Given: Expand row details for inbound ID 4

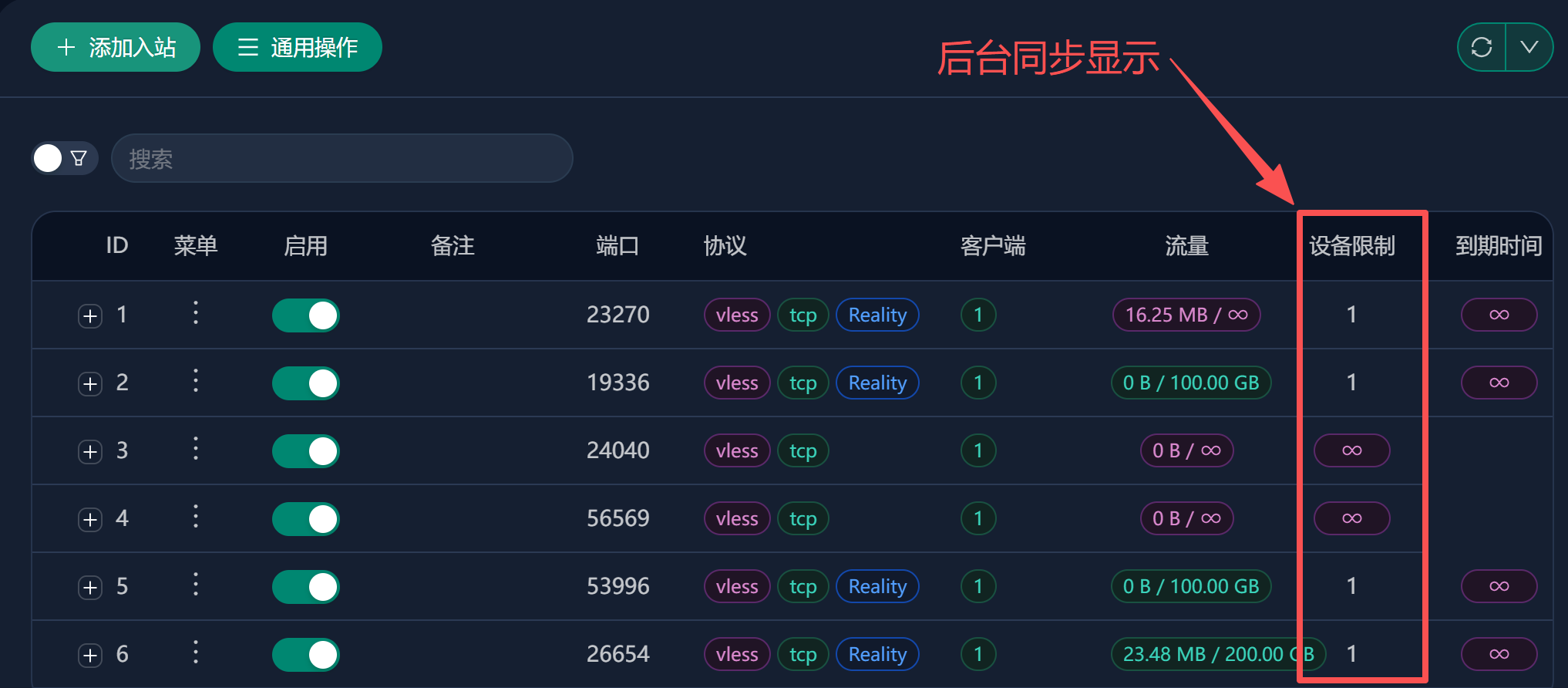Looking at the screenshot, I should (x=90, y=520).
